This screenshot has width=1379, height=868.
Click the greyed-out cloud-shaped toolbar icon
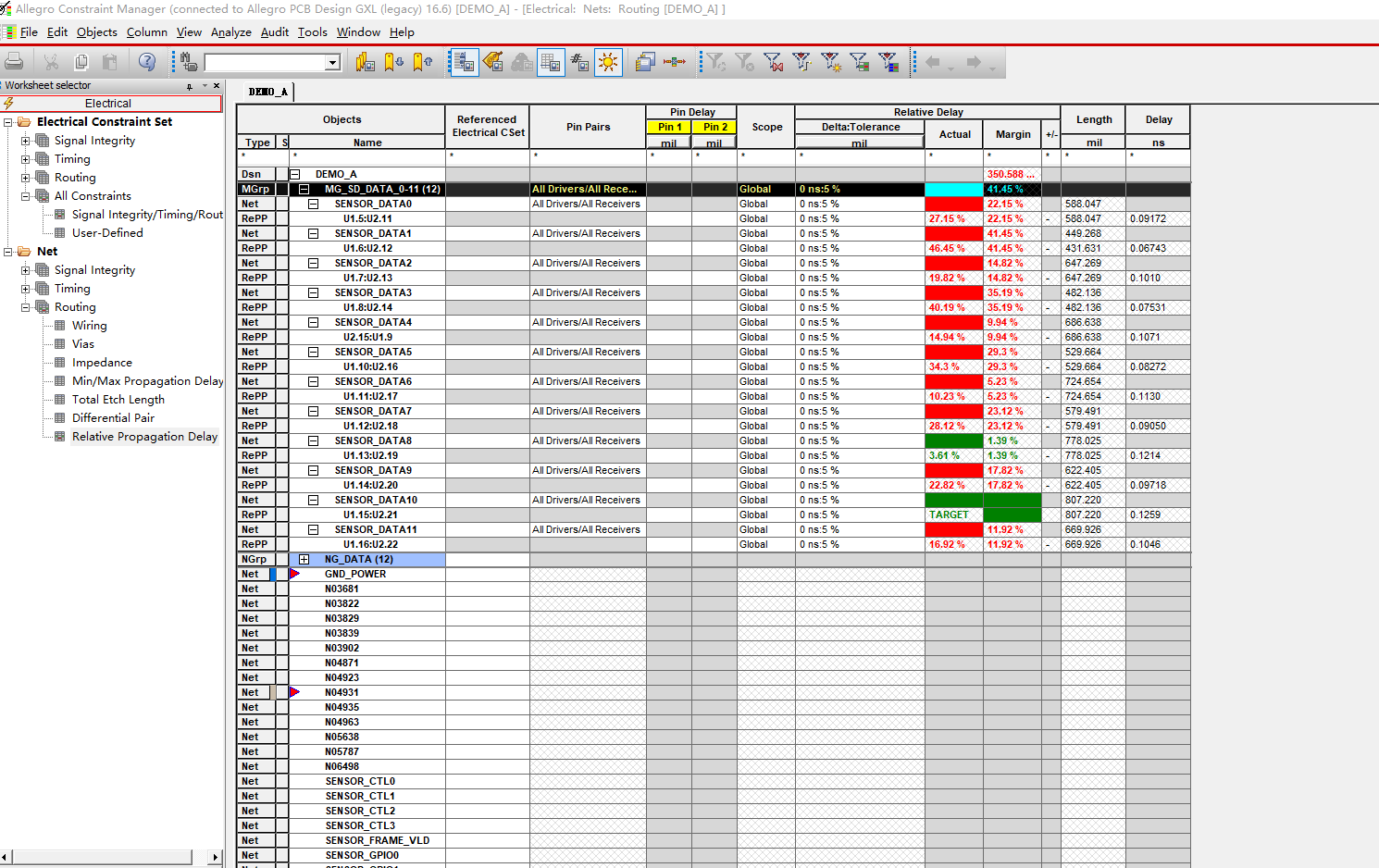click(x=522, y=62)
